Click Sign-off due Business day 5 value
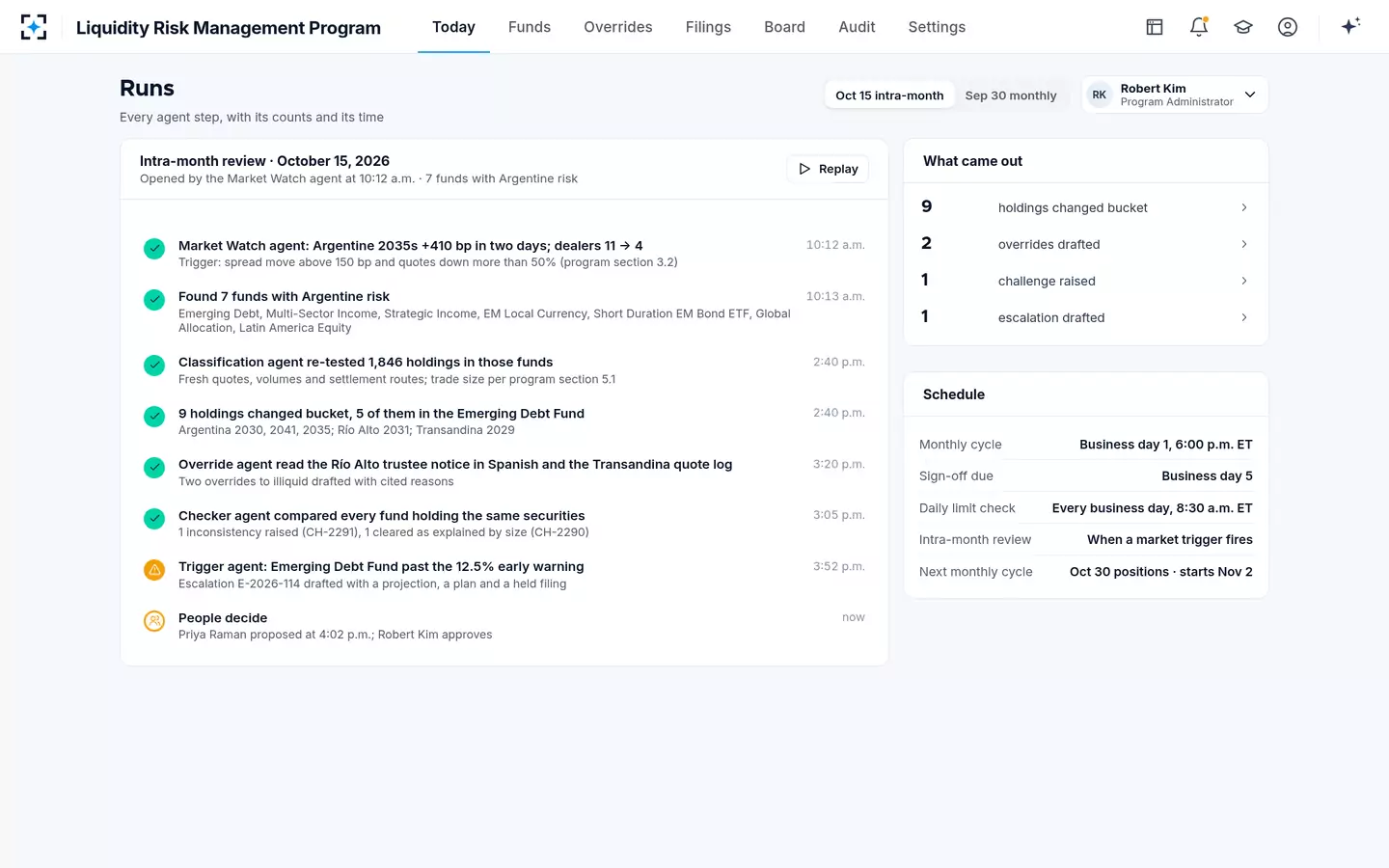This screenshot has width=1389, height=868. coord(1207,476)
